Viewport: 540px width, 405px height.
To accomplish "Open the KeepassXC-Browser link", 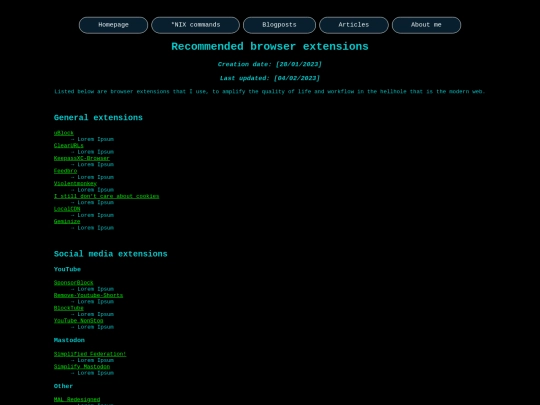I will click(x=82, y=158).
